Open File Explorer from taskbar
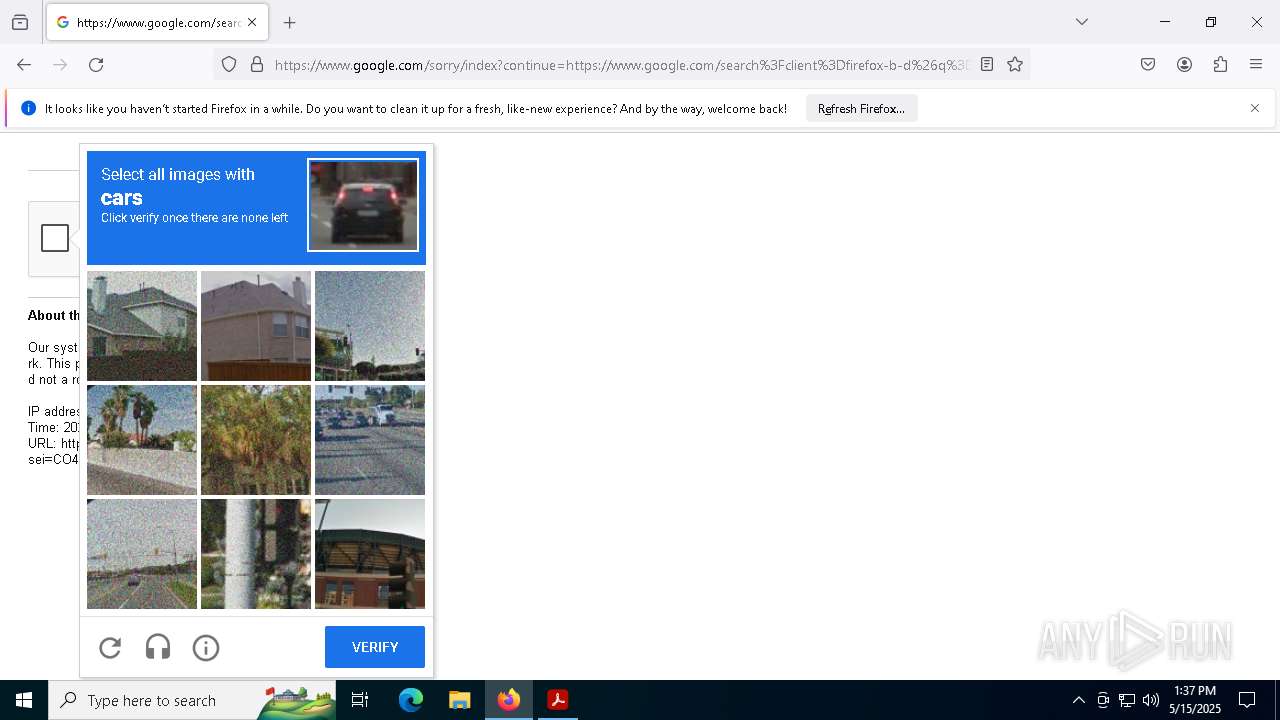1280x720 pixels. (x=459, y=700)
